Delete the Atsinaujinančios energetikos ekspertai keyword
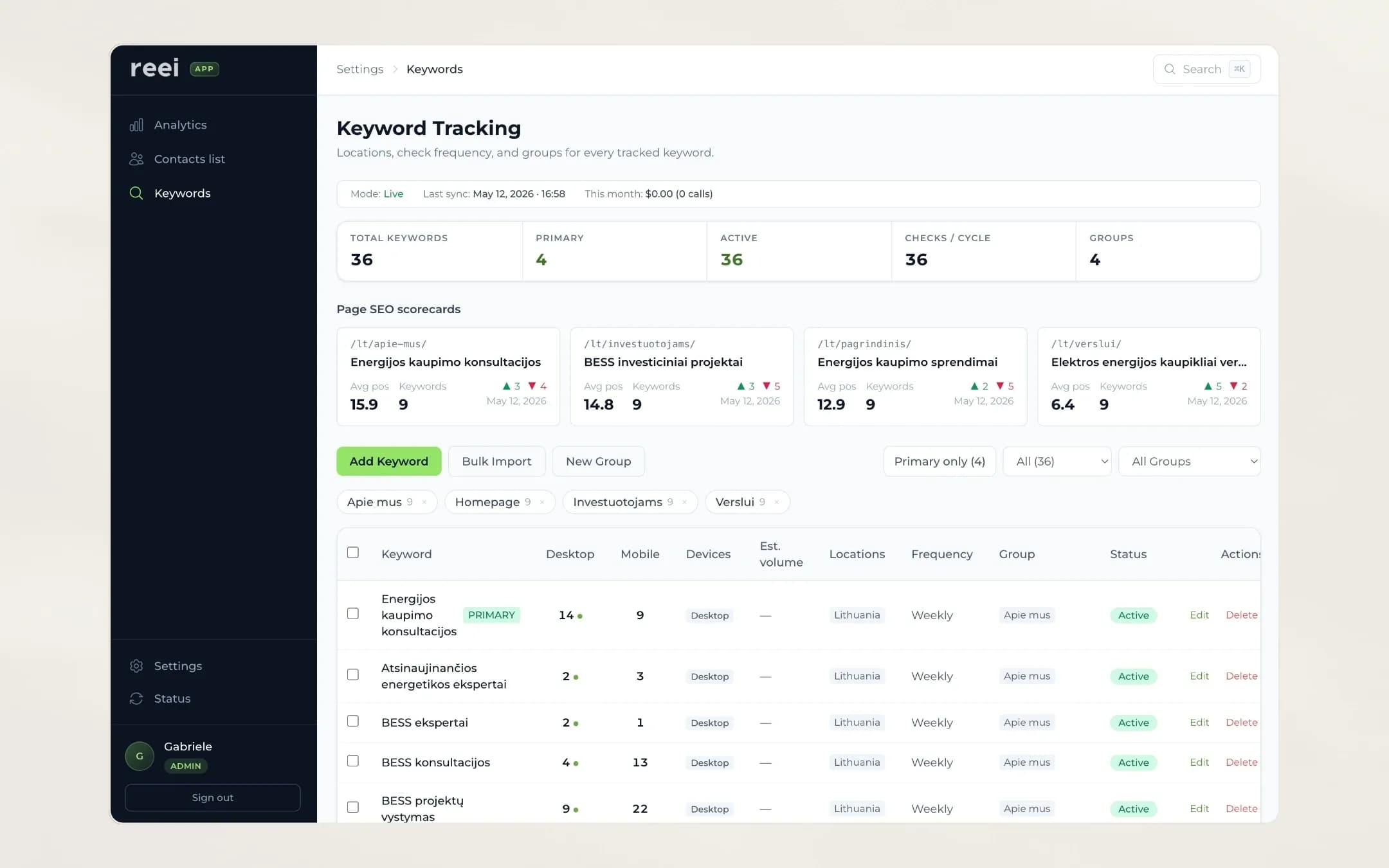The height and width of the screenshot is (868, 1389). click(x=1242, y=676)
